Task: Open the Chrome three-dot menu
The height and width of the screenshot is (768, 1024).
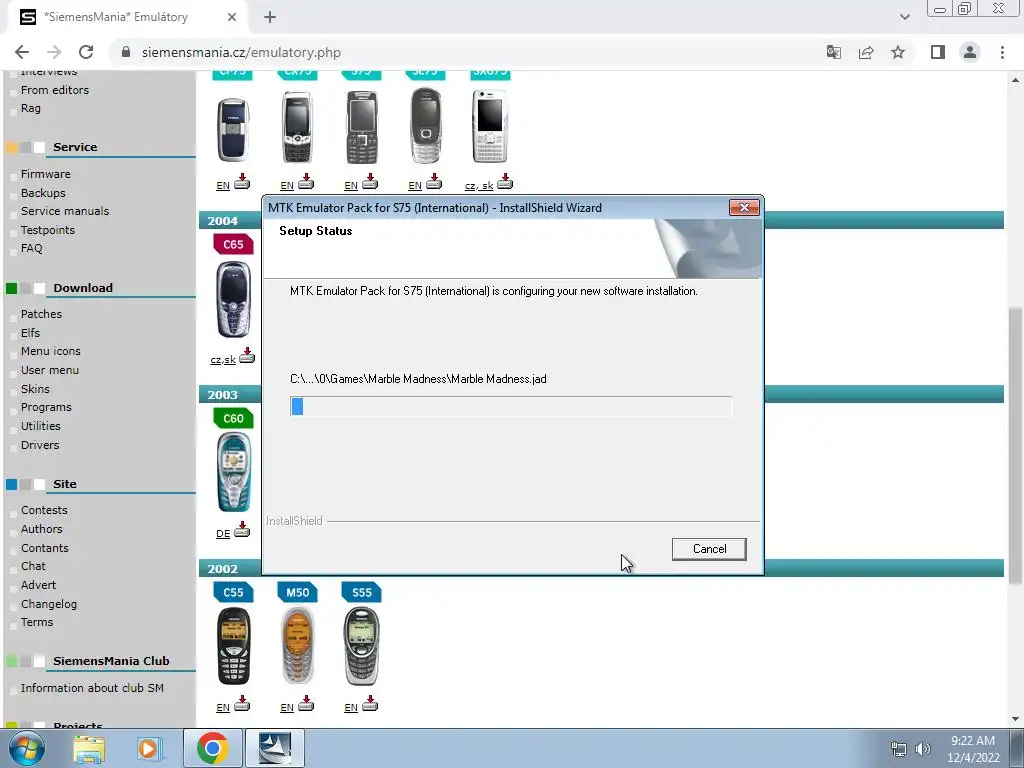Action: click(1002, 52)
